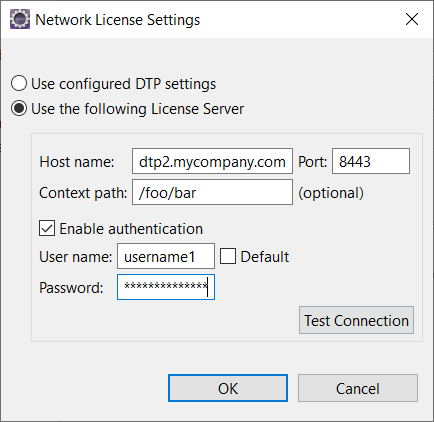Click the Port: label text

tap(312, 162)
